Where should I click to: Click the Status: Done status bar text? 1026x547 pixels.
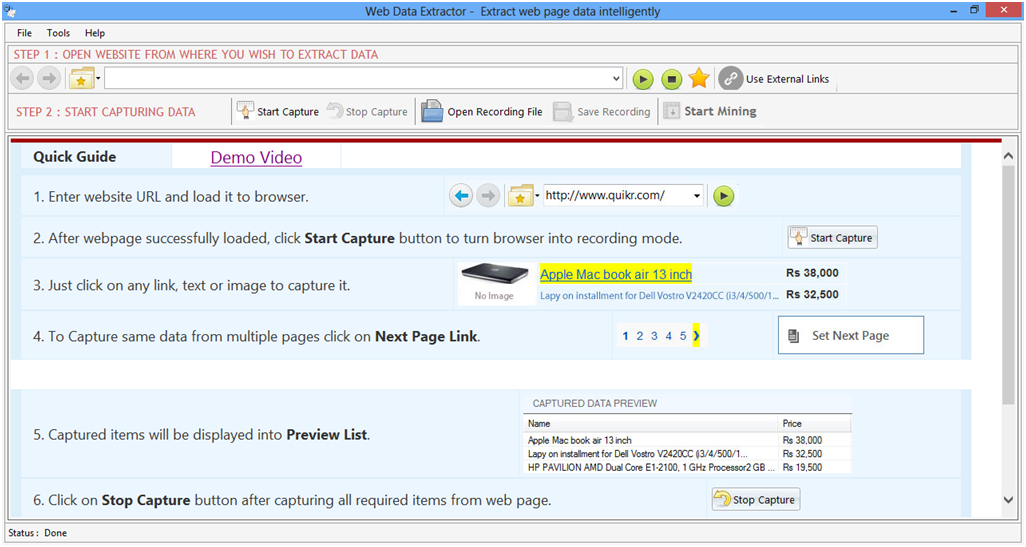(x=37, y=533)
